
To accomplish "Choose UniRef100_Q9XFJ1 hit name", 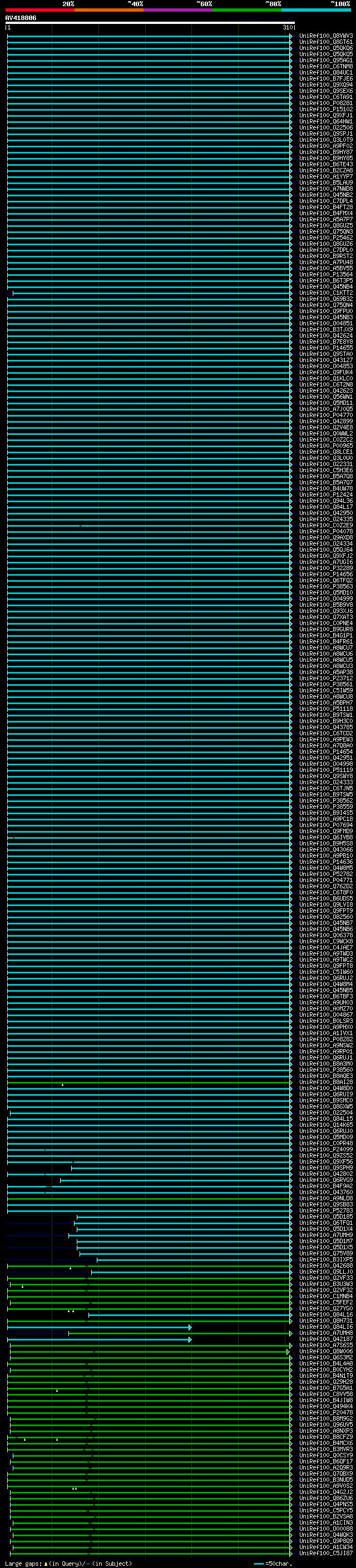I will click(325, 115).
